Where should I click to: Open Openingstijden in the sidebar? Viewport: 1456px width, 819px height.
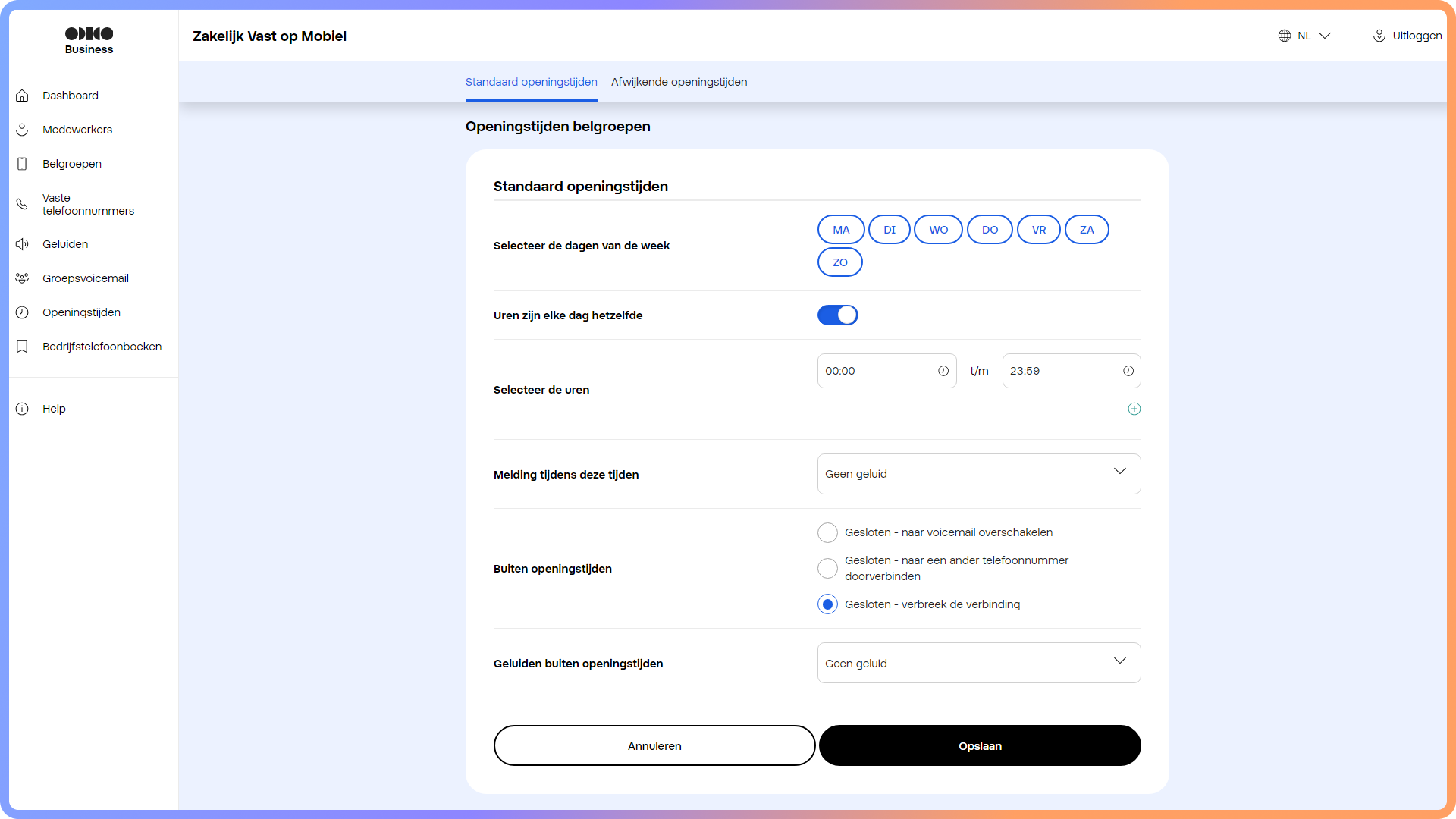81,312
